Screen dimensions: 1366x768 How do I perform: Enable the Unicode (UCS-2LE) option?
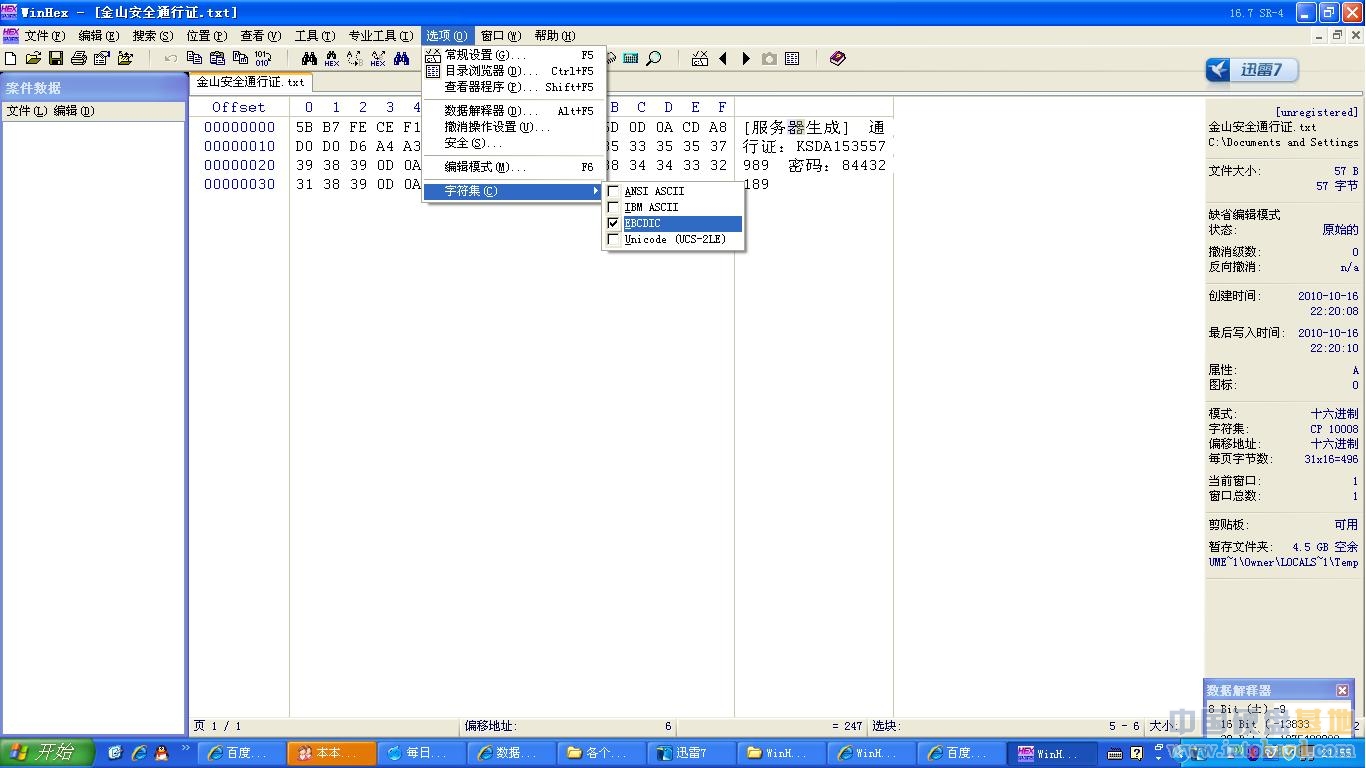(614, 240)
